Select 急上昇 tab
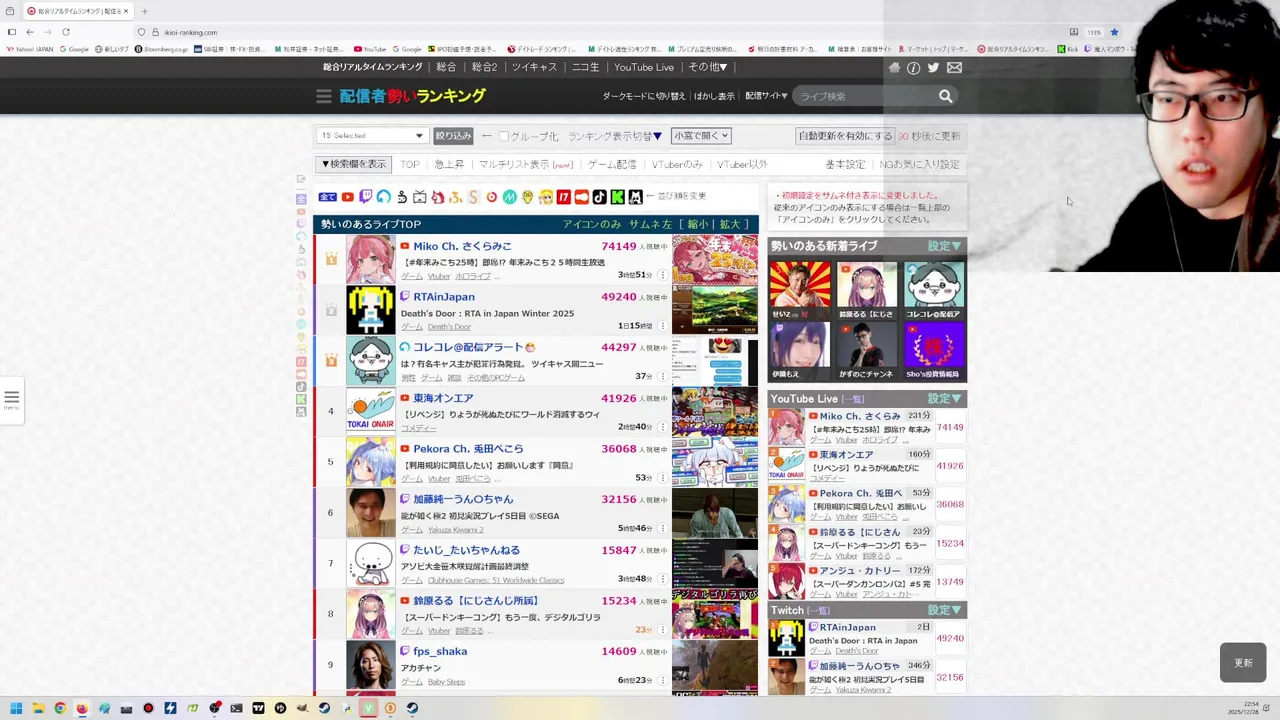Image resolution: width=1280 pixels, height=720 pixels. click(x=449, y=164)
